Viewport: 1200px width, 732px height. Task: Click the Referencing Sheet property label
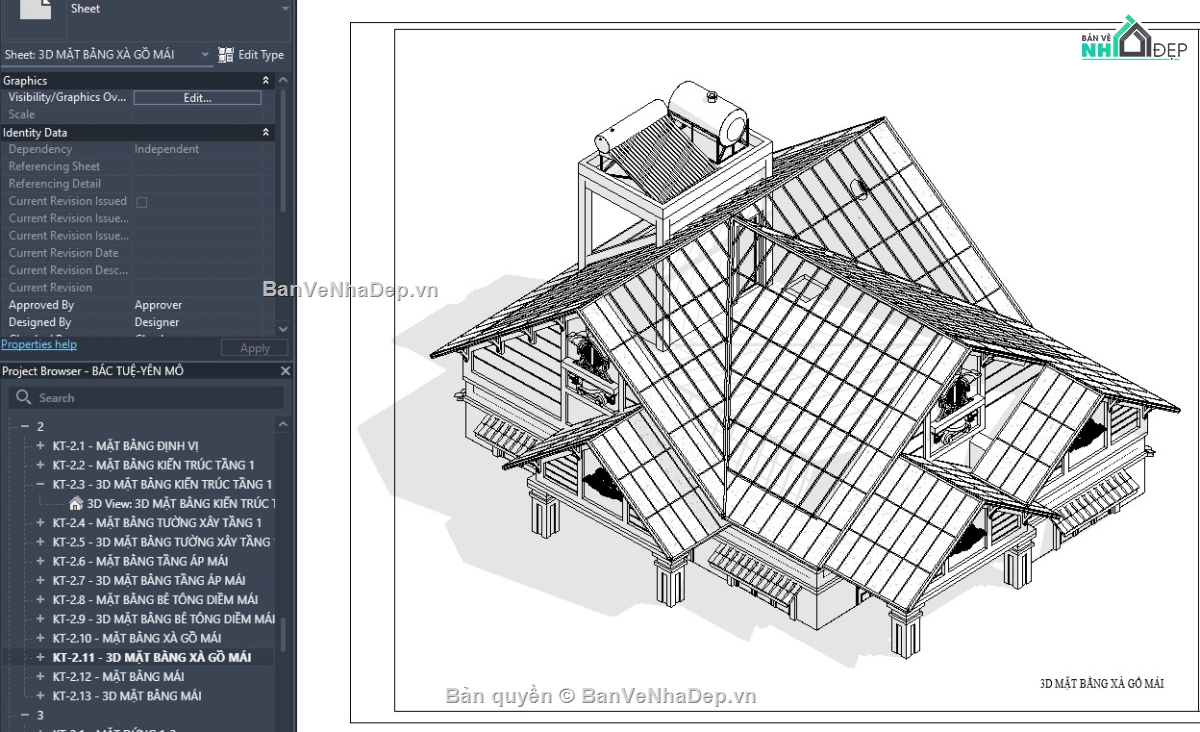[x=54, y=167]
